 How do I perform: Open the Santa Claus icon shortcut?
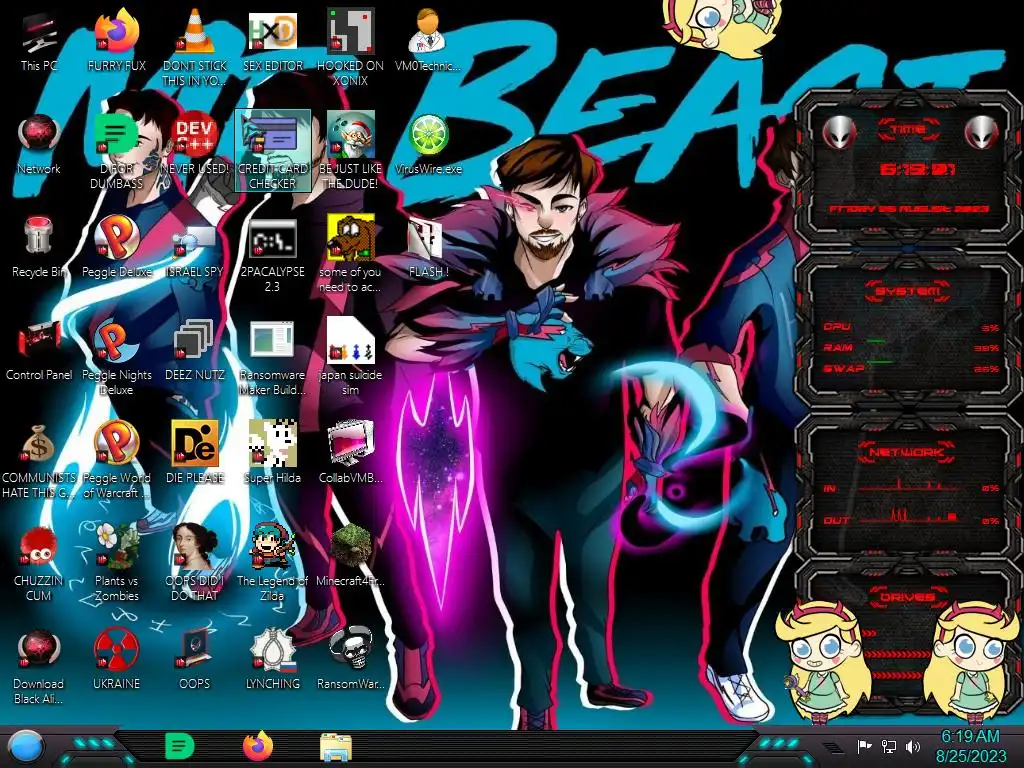click(x=350, y=150)
